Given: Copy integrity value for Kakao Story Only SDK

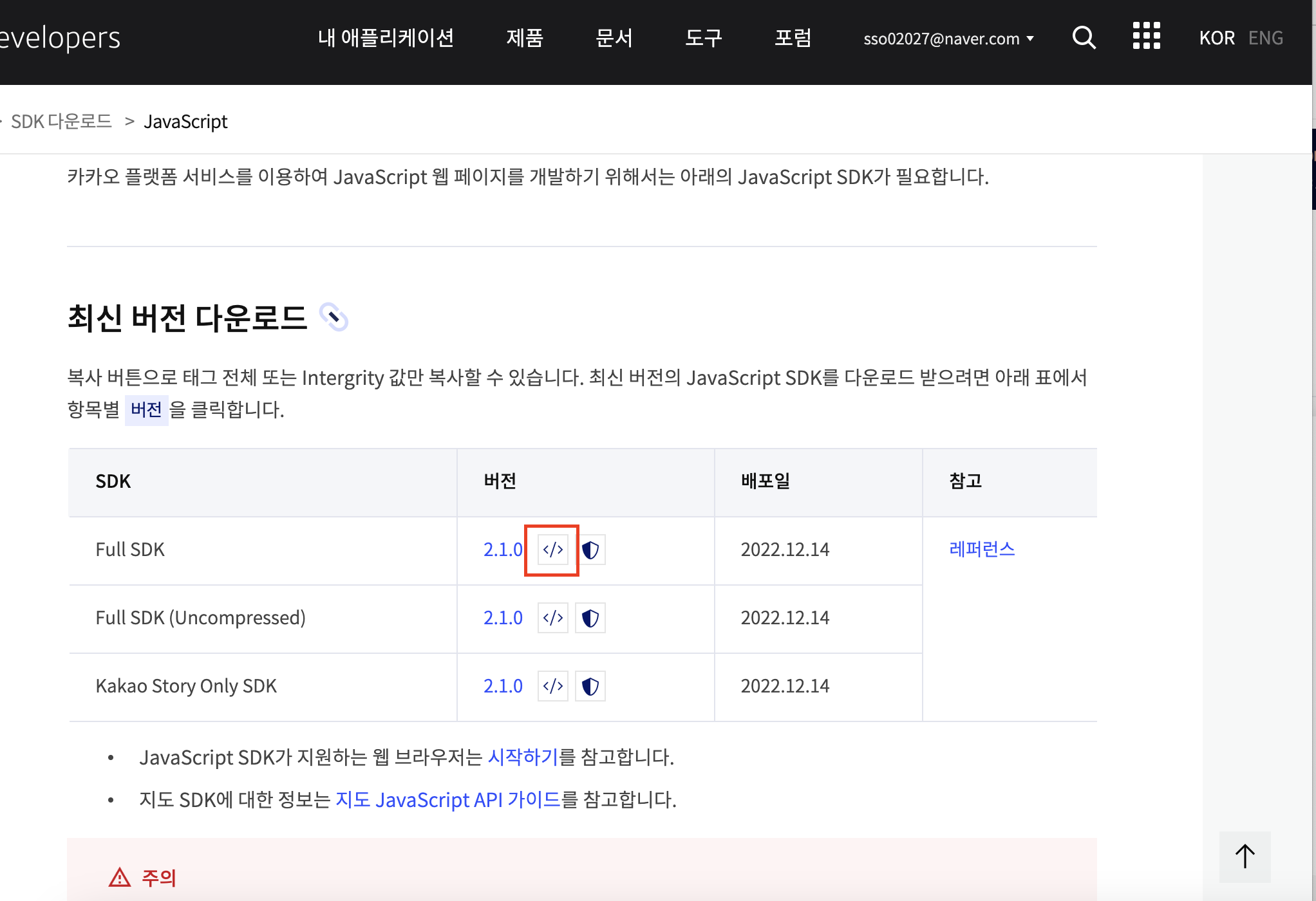Looking at the screenshot, I should tap(590, 686).
